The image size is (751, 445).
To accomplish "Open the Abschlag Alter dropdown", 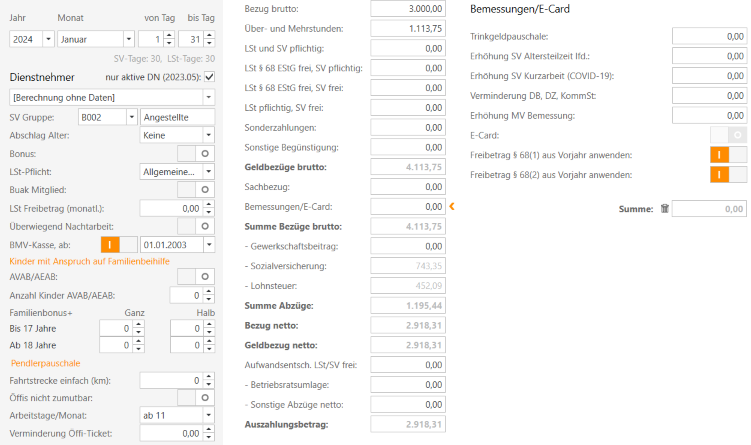I will point(209,135).
